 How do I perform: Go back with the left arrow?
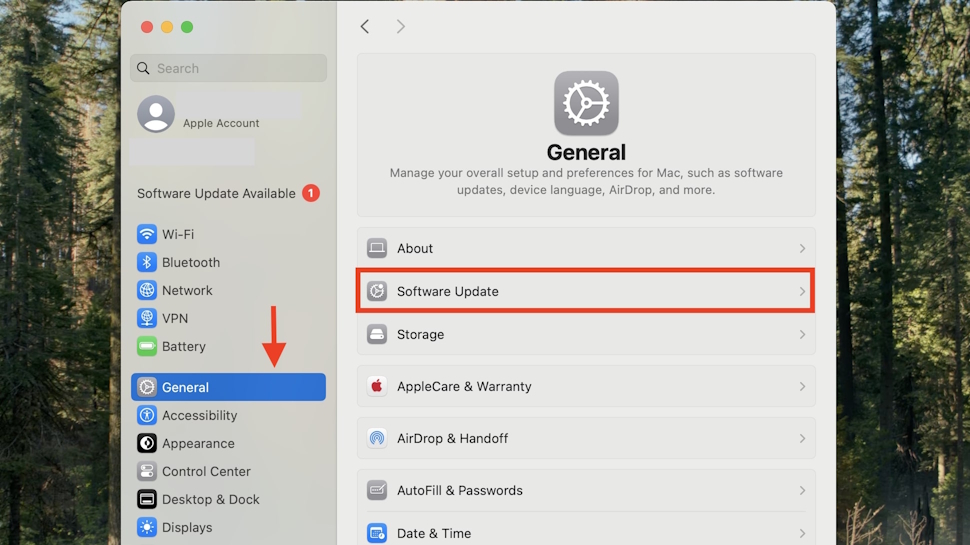pos(365,27)
